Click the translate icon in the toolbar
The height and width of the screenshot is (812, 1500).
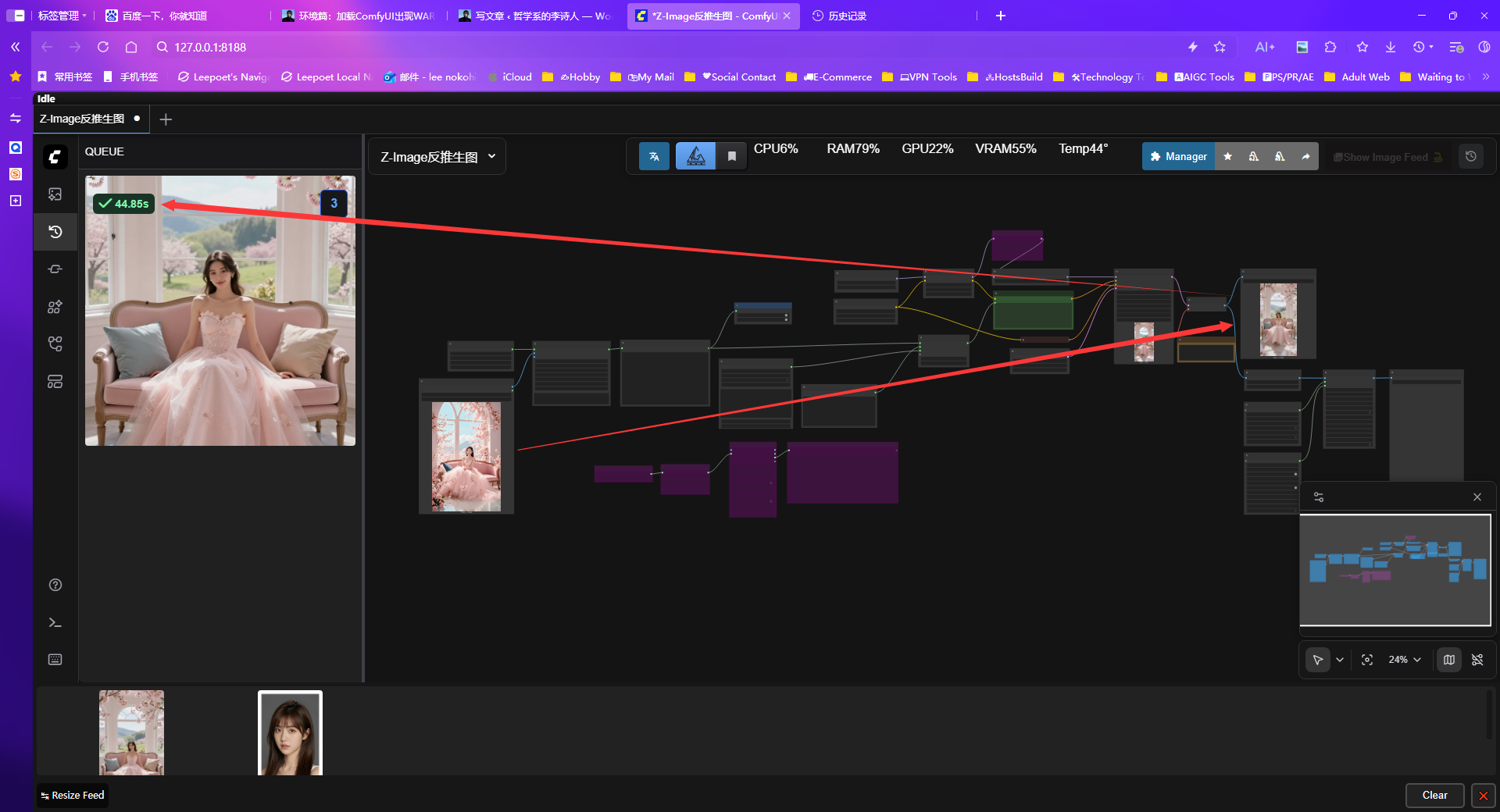pos(654,157)
